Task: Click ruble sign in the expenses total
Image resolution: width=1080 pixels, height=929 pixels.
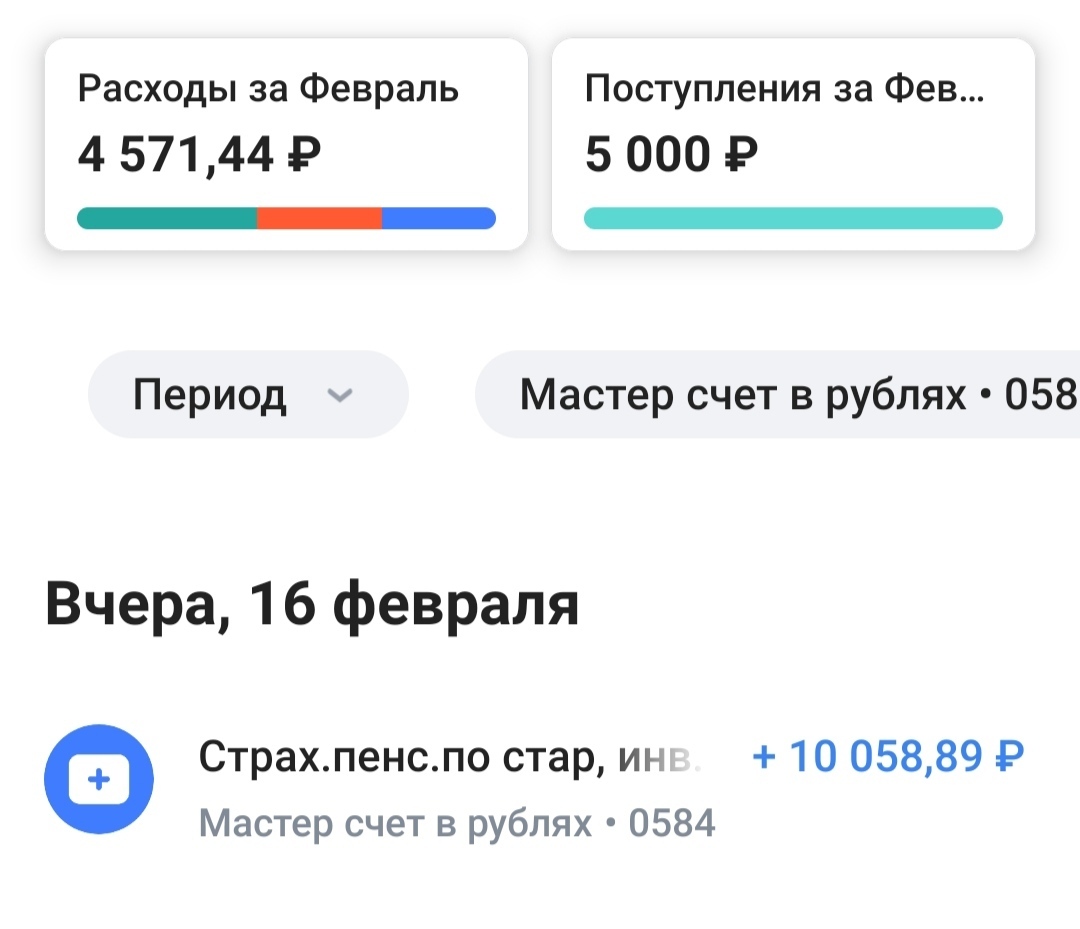Action: tap(304, 155)
